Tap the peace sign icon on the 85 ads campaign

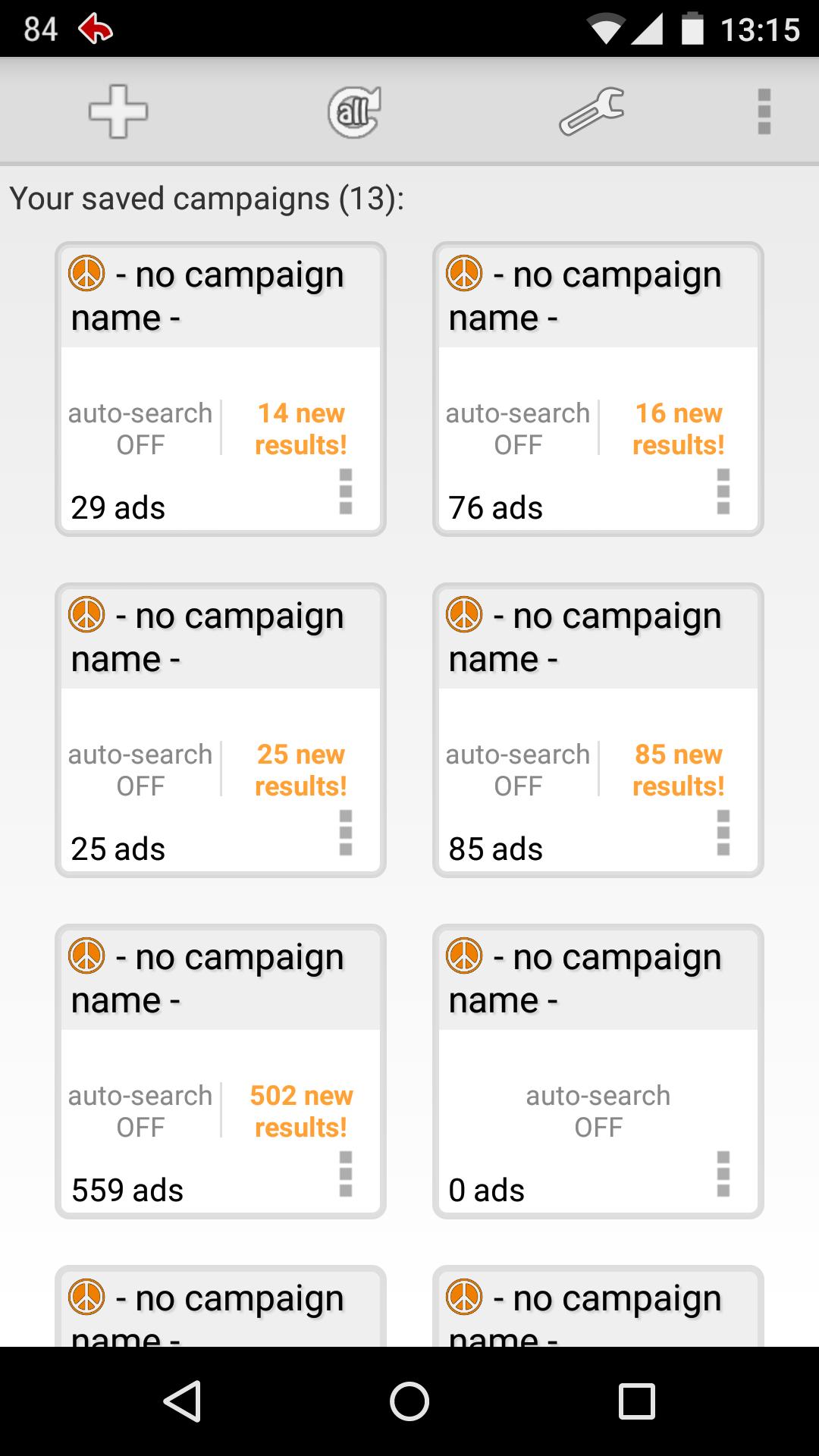[467, 616]
